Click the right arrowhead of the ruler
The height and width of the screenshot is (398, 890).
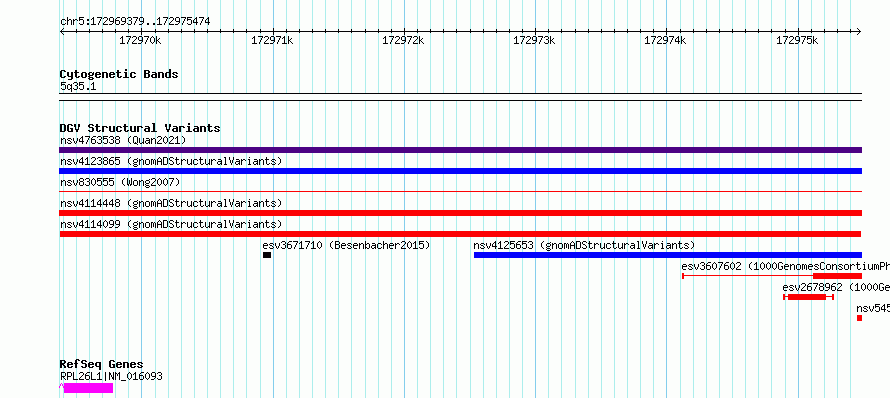coord(859,32)
